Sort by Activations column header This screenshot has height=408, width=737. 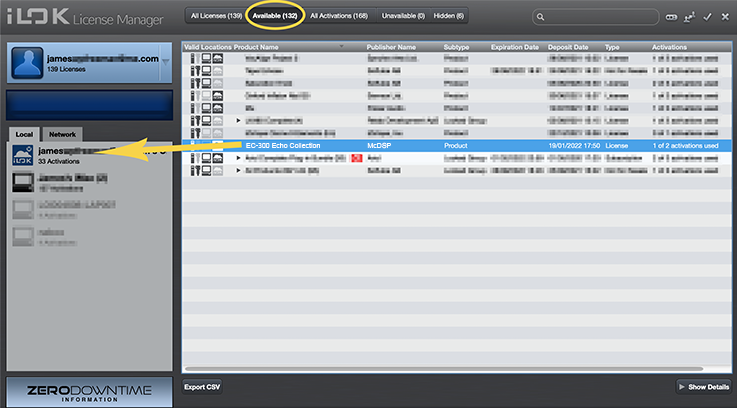(x=669, y=47)
